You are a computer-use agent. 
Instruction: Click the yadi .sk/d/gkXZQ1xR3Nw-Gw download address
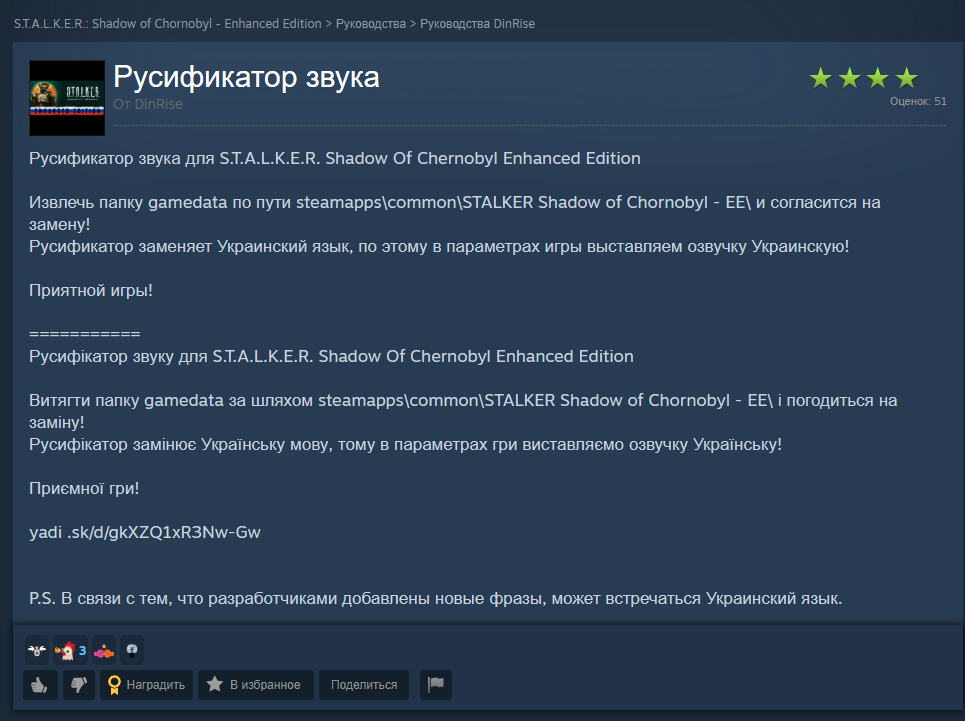point(145,532)
